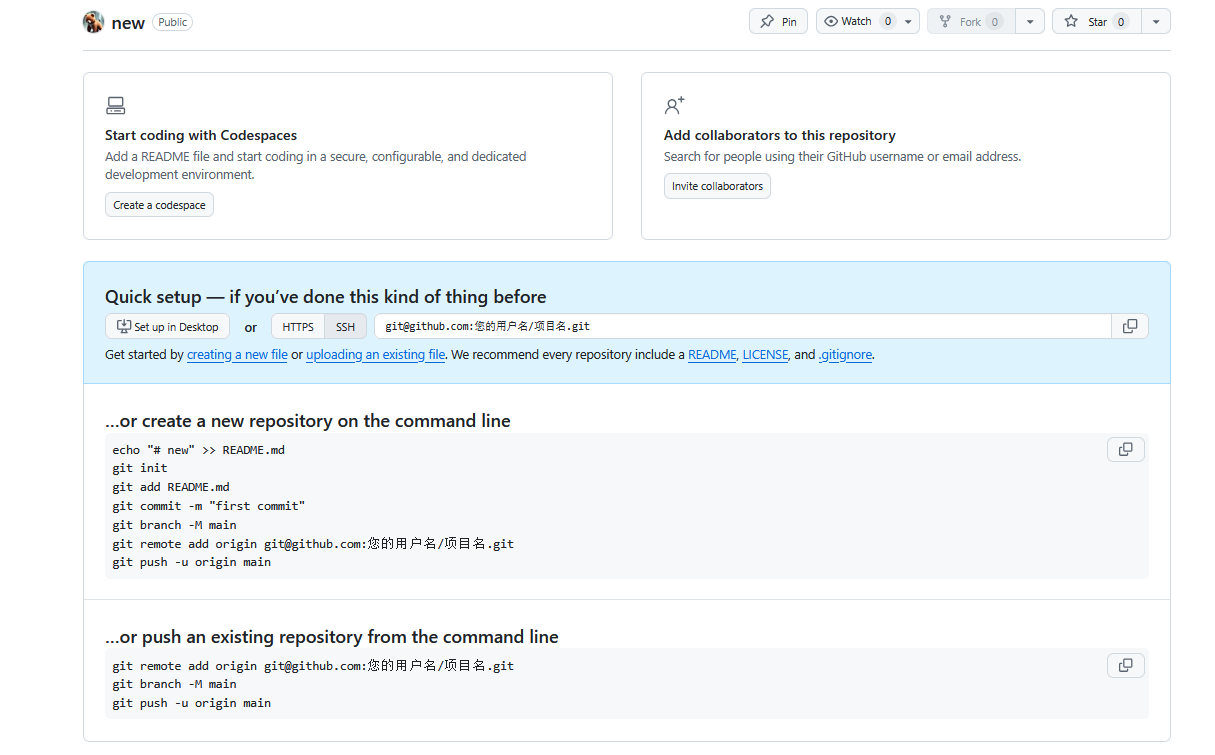Open the Set up in Desktop button
The height and width of the screenshot is (755, 1215).
(167, 327)
